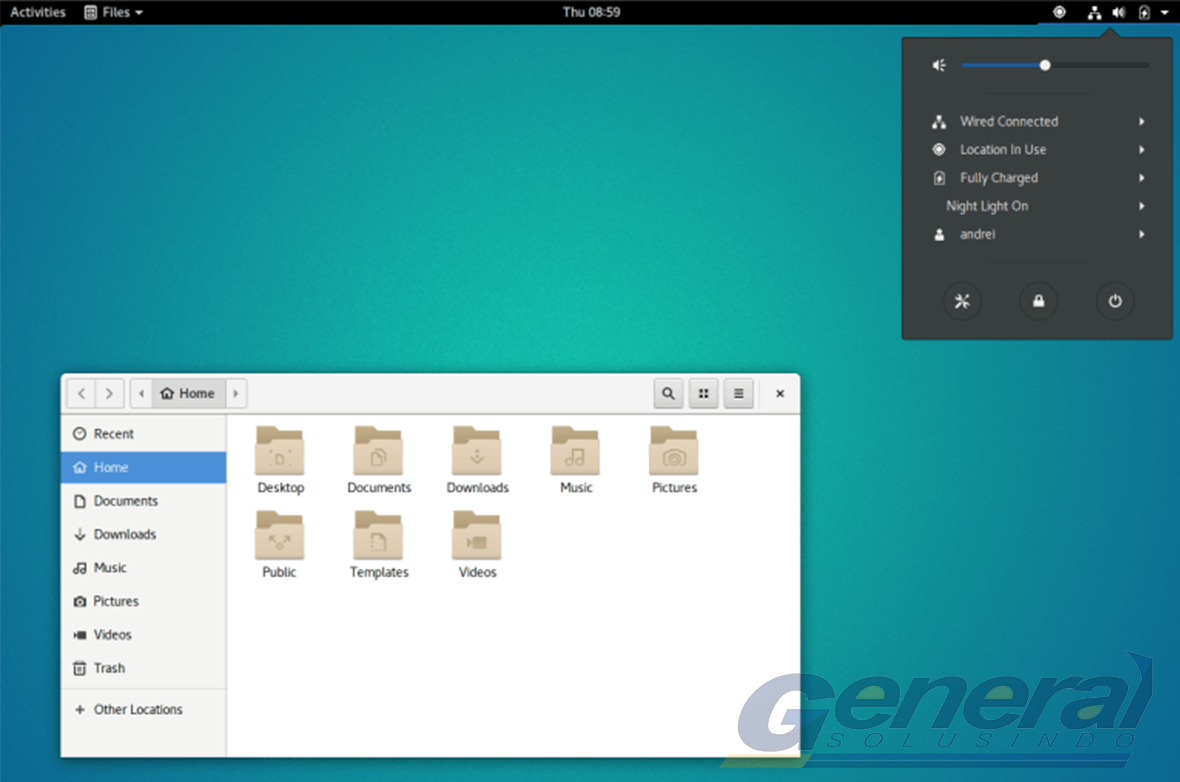Image resolution: width=1180 pixels, height=782 pixels.
Task: Click the top bar volume icon
Action: [x=1119, y=12]
